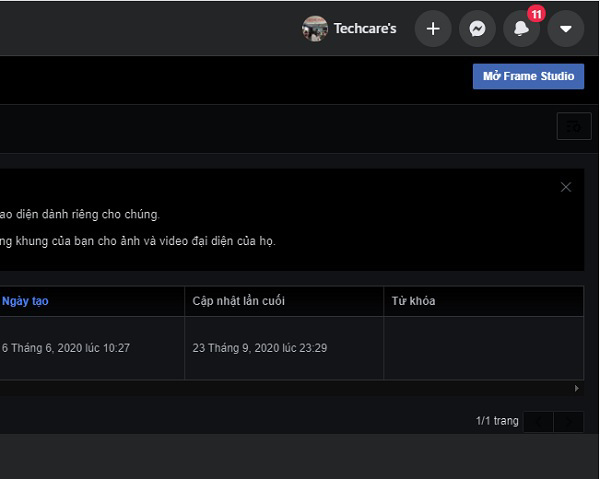Click the Cập nhật lần cuối column header
Viewport: 600px width, 479px height.
coord(238,301)
